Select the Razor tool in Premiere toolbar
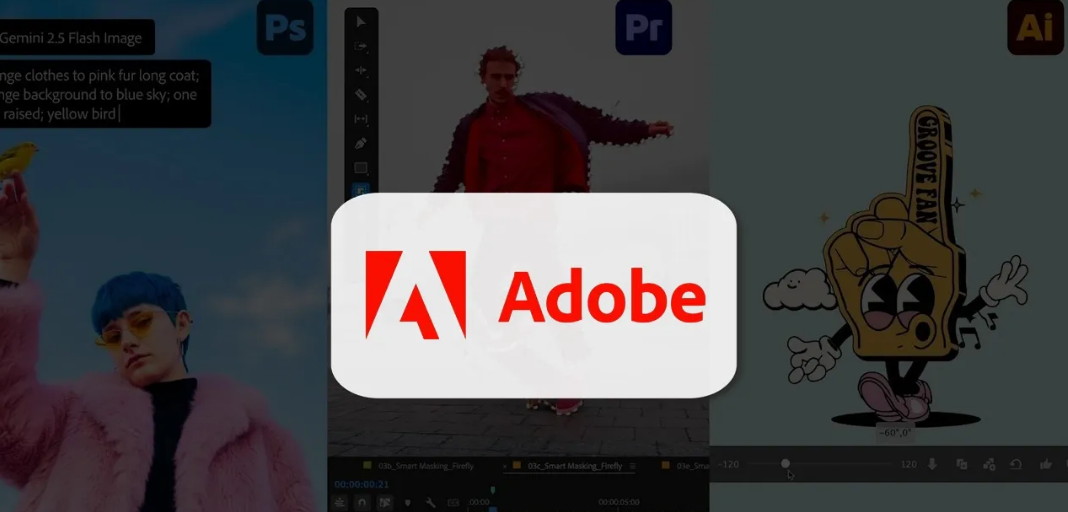Viewport: 1068px width, 512px height. (x=361, y=95)
